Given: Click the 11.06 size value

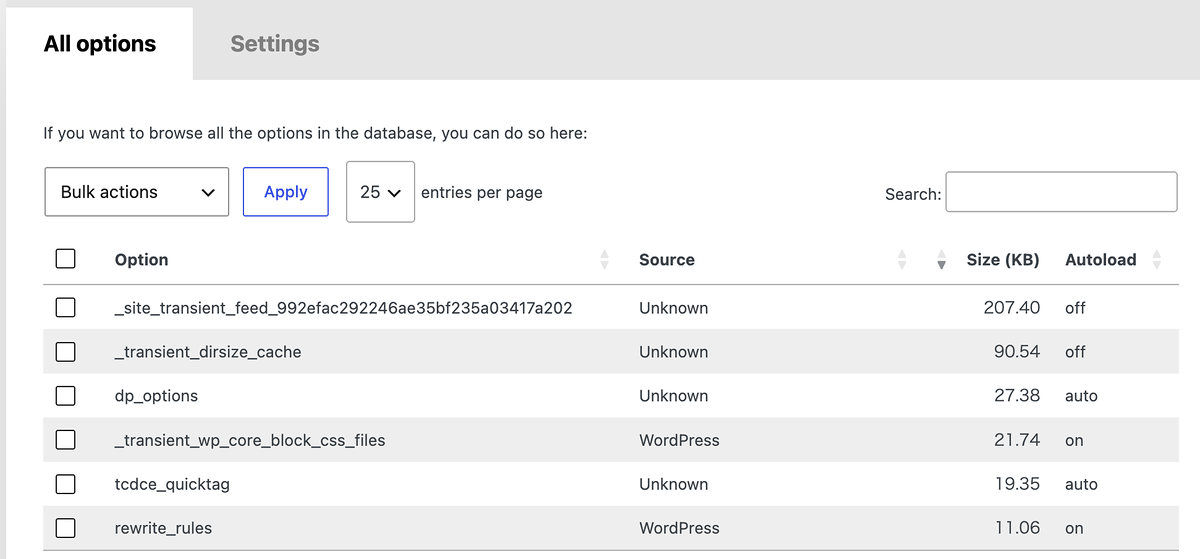Looking at the screenshot, I should coord(1018,528).
